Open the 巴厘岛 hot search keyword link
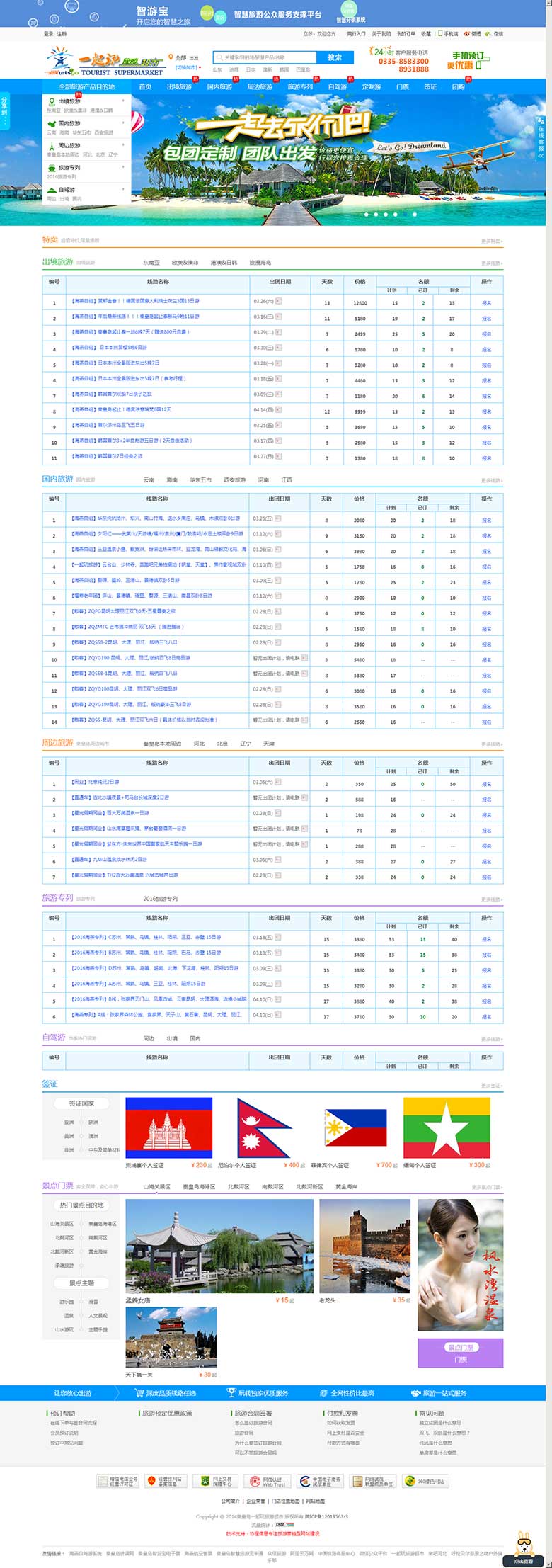The width and height of the screenshot is (552, 1568). (x=303, y=69)
